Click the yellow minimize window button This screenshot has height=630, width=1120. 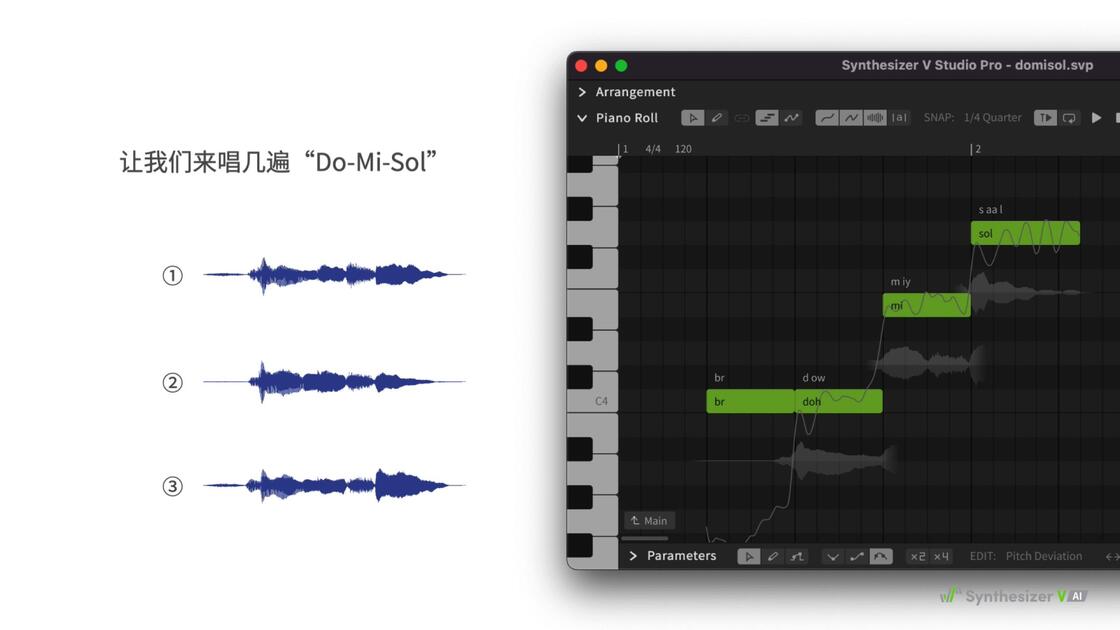tap(601, 66)
